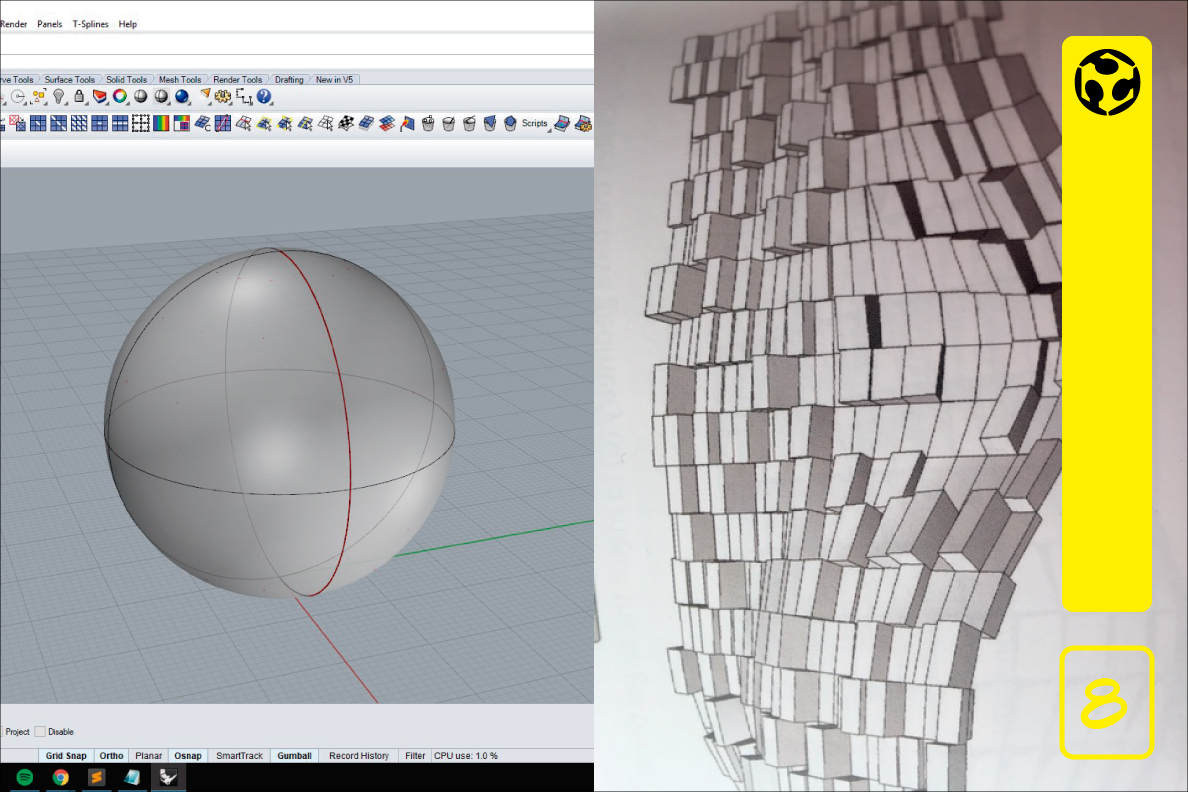Screen dimensions: 1188x792
Task: Open the Spotify icon in the taskbar
Action: [25, 777]
